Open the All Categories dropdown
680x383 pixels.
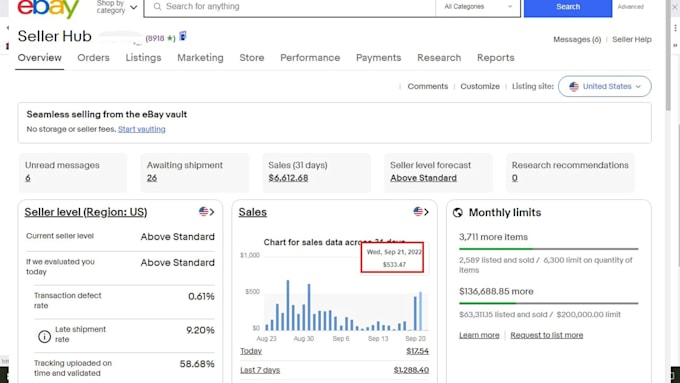[x=478, y=7]
